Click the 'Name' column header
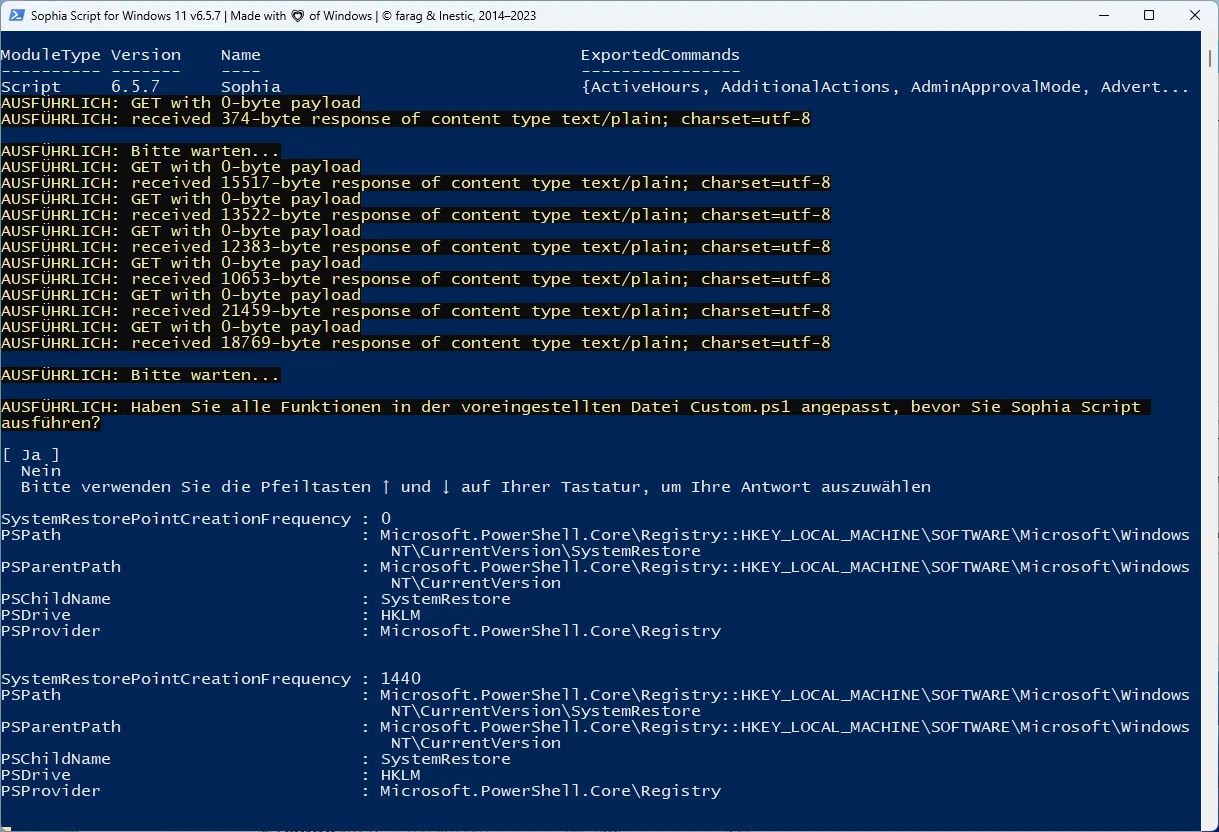Image resolution: width=1219 pixels, height=832 pixels. pos(241,55)
